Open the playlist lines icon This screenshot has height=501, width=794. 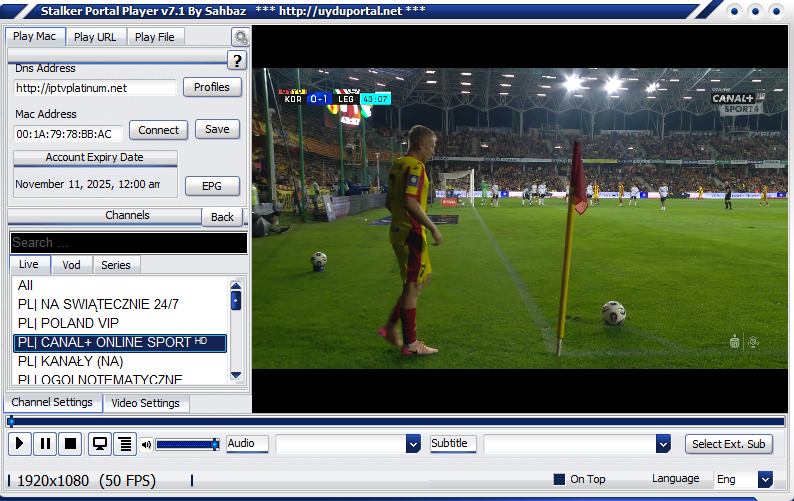point(125,444)
